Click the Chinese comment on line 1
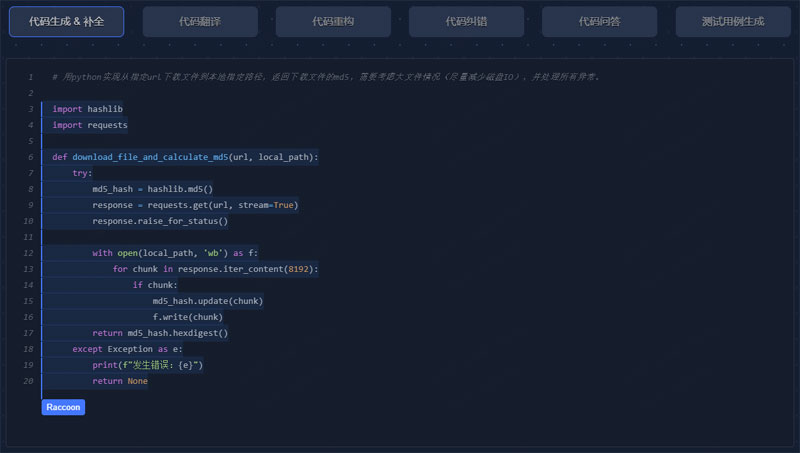Screen dimensions: 800x453 [x=326, y=76]
